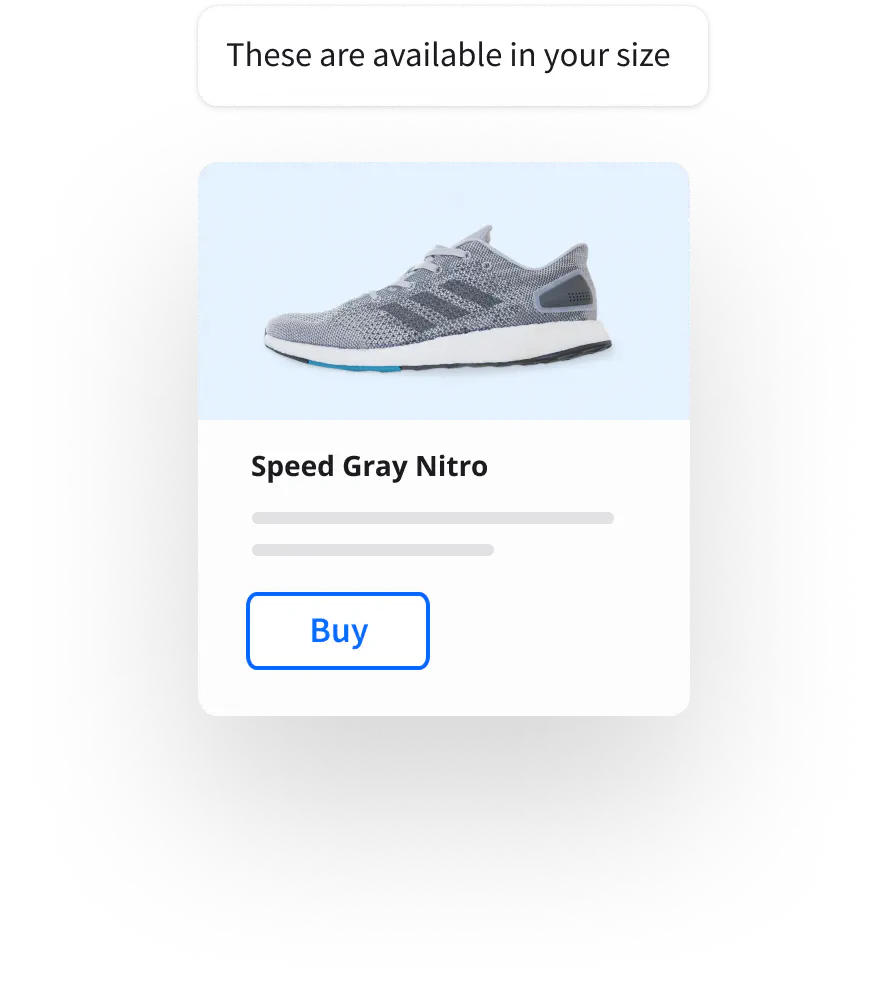Click the shorter gray description placeholder line
Screen dimensions: 886x1003
(x=373, y=550)
